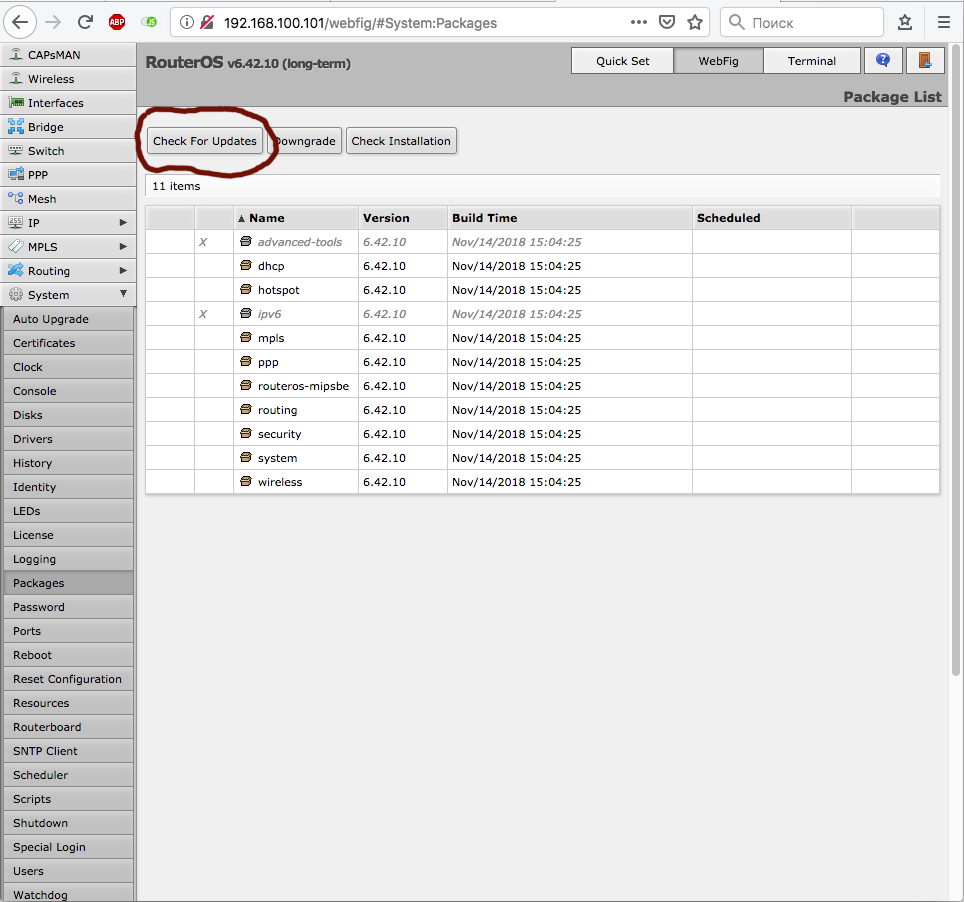Expand the Routing submenu arrow

click(123, 271)
